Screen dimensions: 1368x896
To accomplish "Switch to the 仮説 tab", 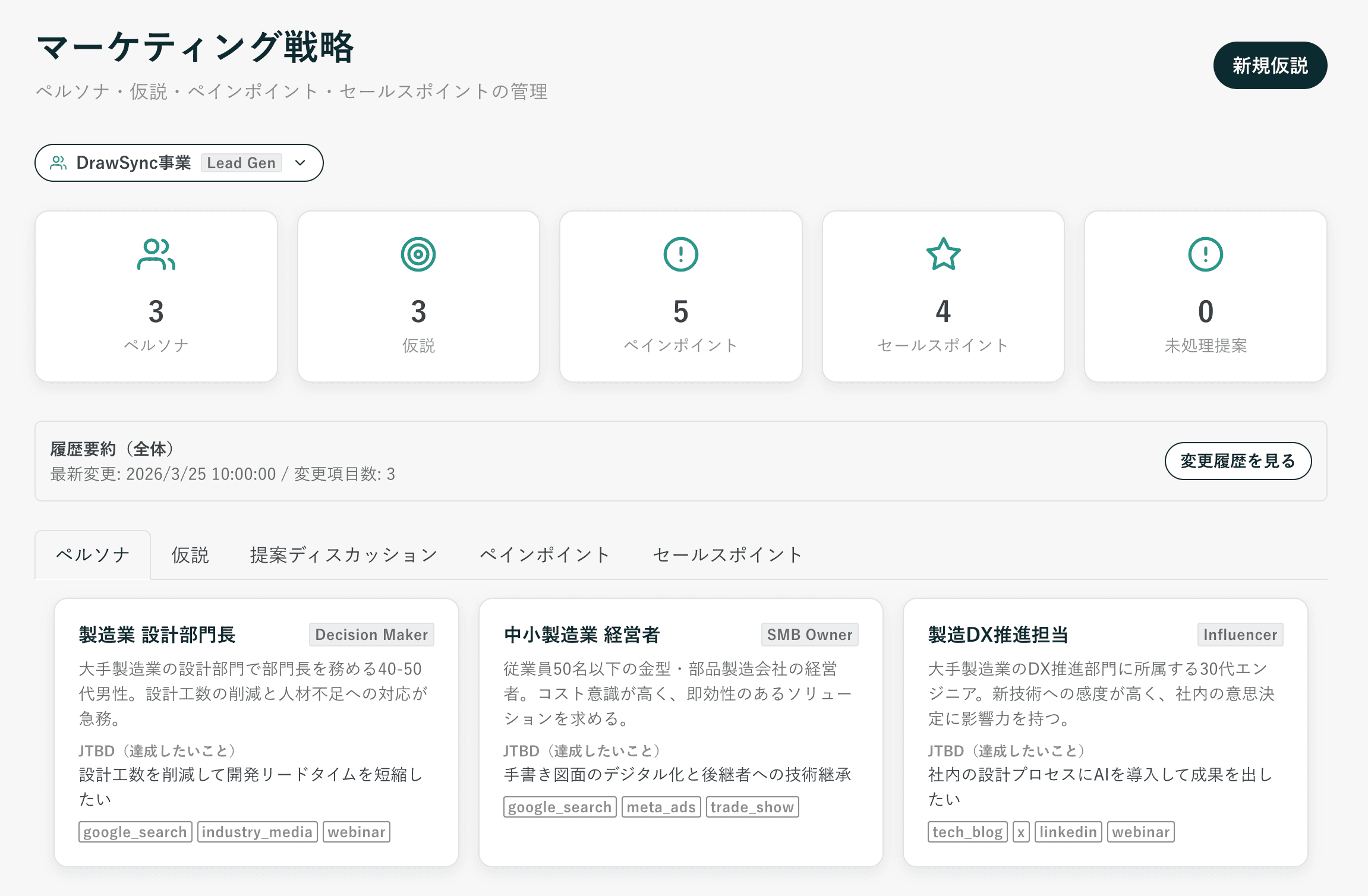I will point(190,554).
